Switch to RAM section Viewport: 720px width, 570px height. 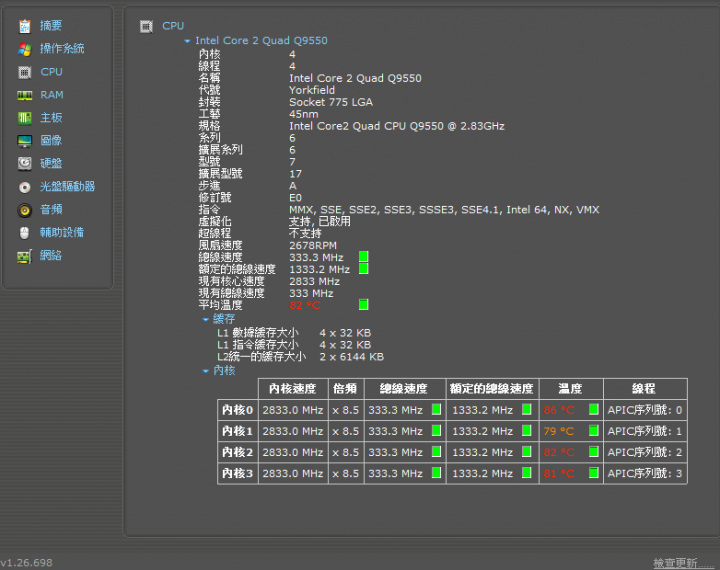tap(52, 95)
